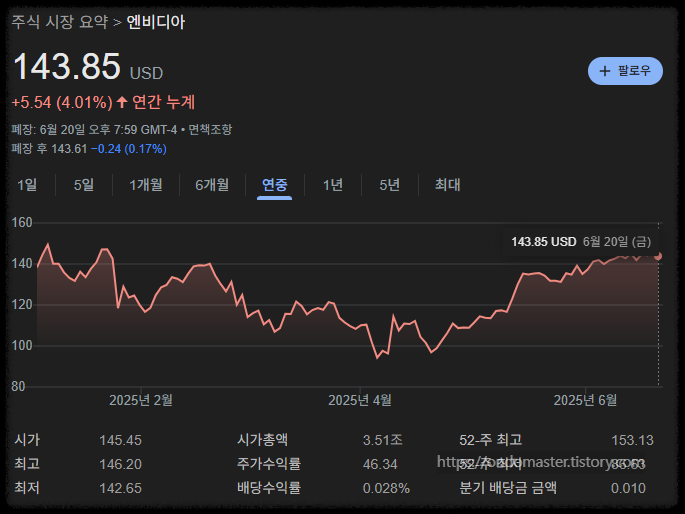
Task: Click the 52-주 최고 value 153.13
Action: coord(632,440)
